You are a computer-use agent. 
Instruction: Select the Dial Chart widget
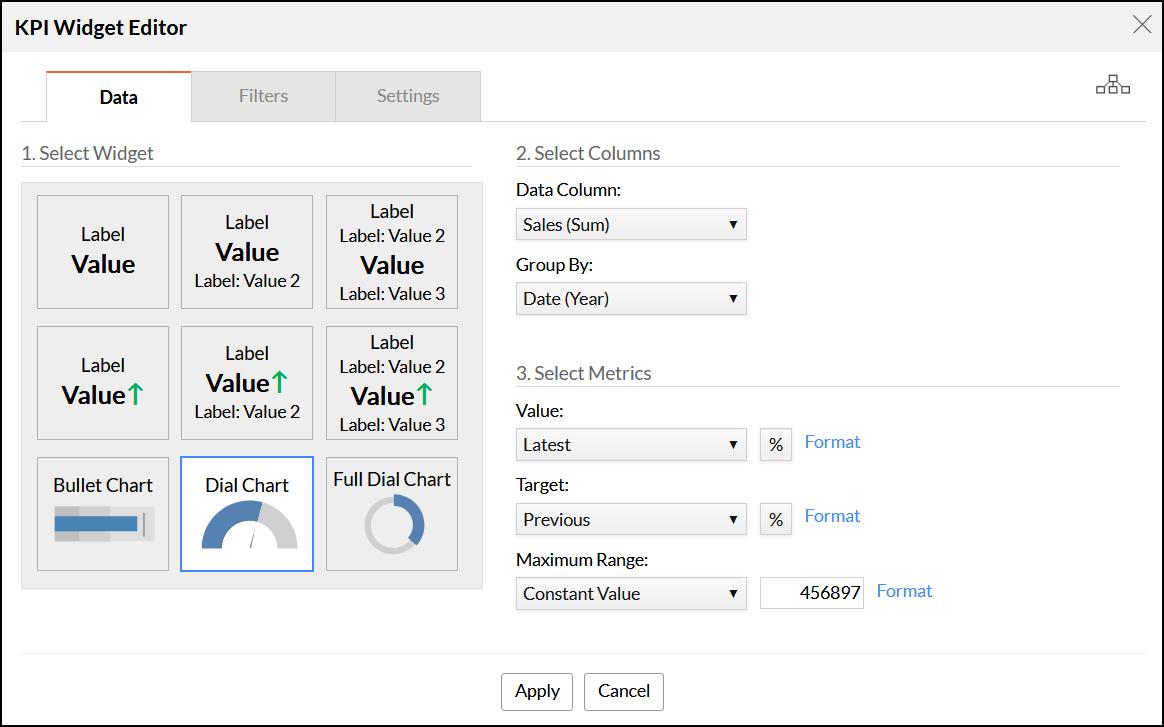click(x=247, y=513)
